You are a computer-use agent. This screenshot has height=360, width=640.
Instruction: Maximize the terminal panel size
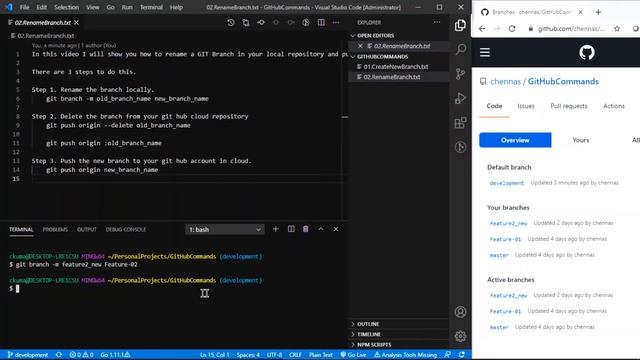[321, 229]
